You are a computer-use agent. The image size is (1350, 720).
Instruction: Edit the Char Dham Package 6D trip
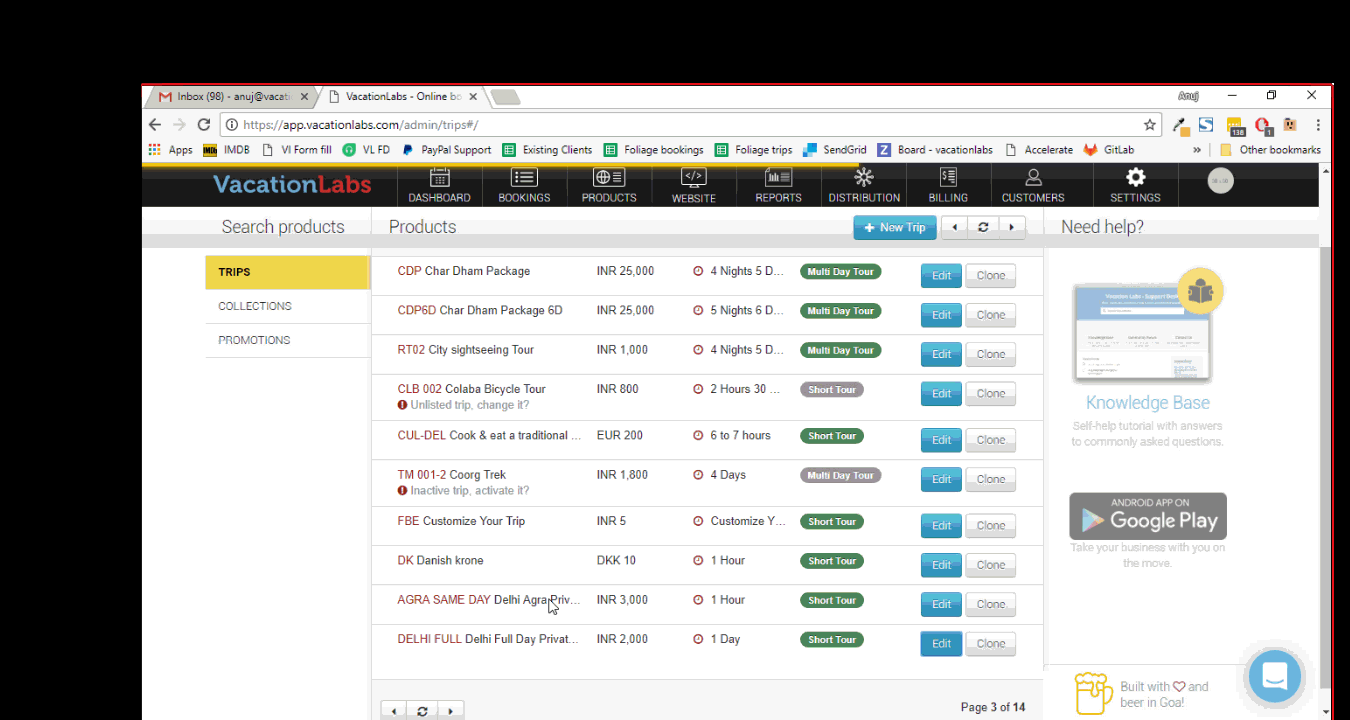coord(941,315)
